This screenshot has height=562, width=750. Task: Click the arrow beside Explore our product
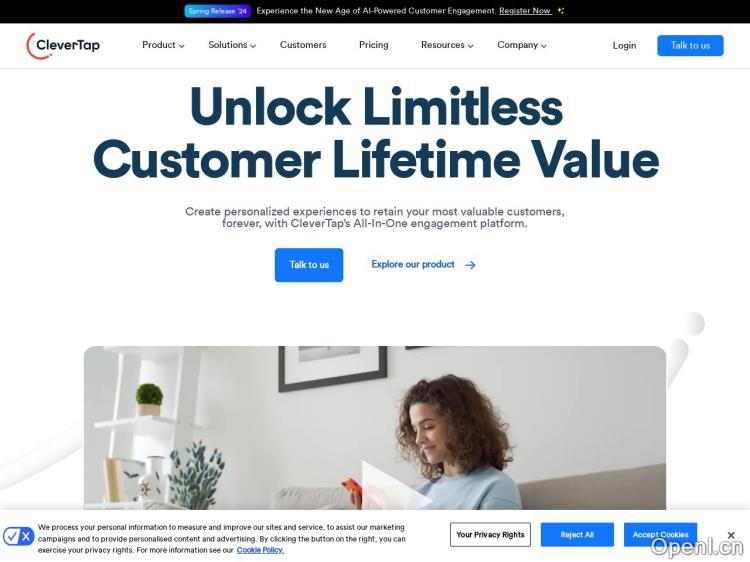click(x=470, y=265)
